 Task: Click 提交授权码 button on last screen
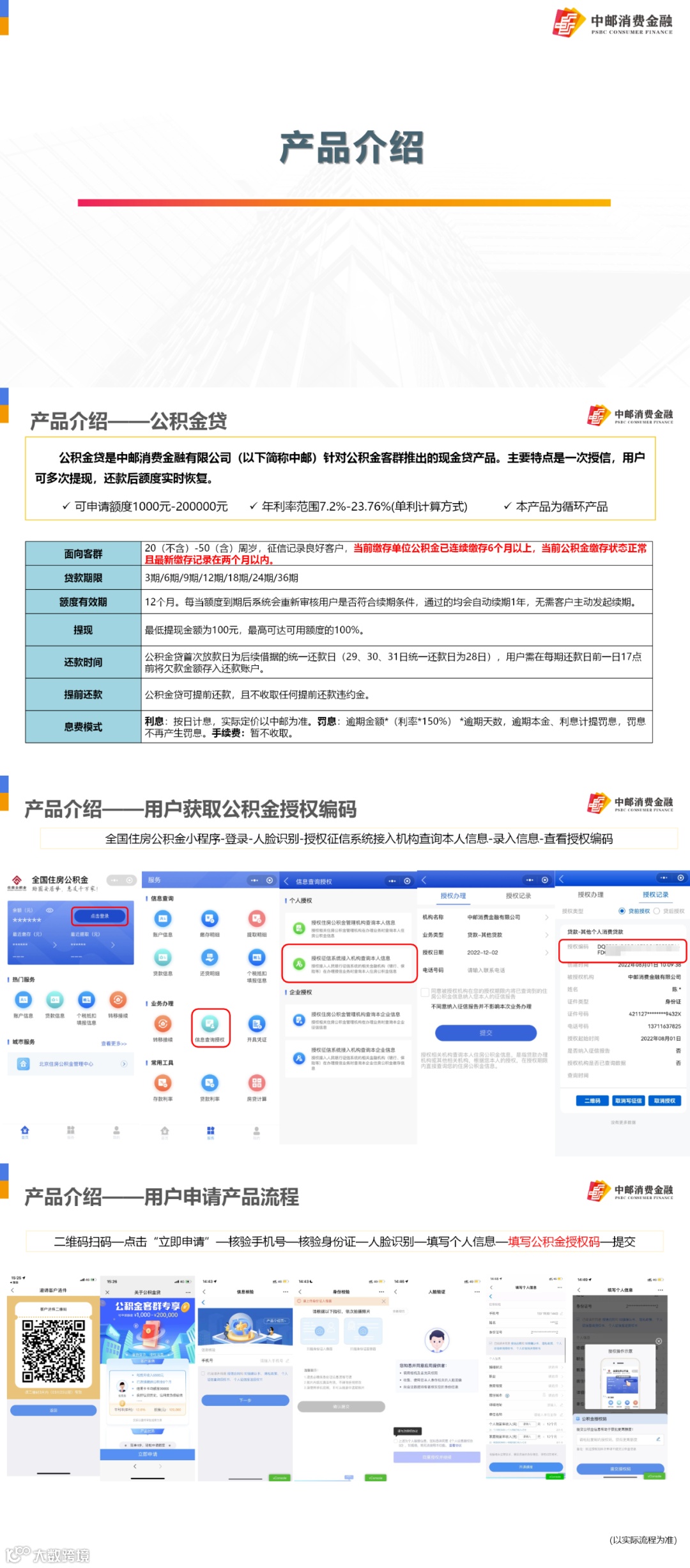click(x=620, y=1468)
